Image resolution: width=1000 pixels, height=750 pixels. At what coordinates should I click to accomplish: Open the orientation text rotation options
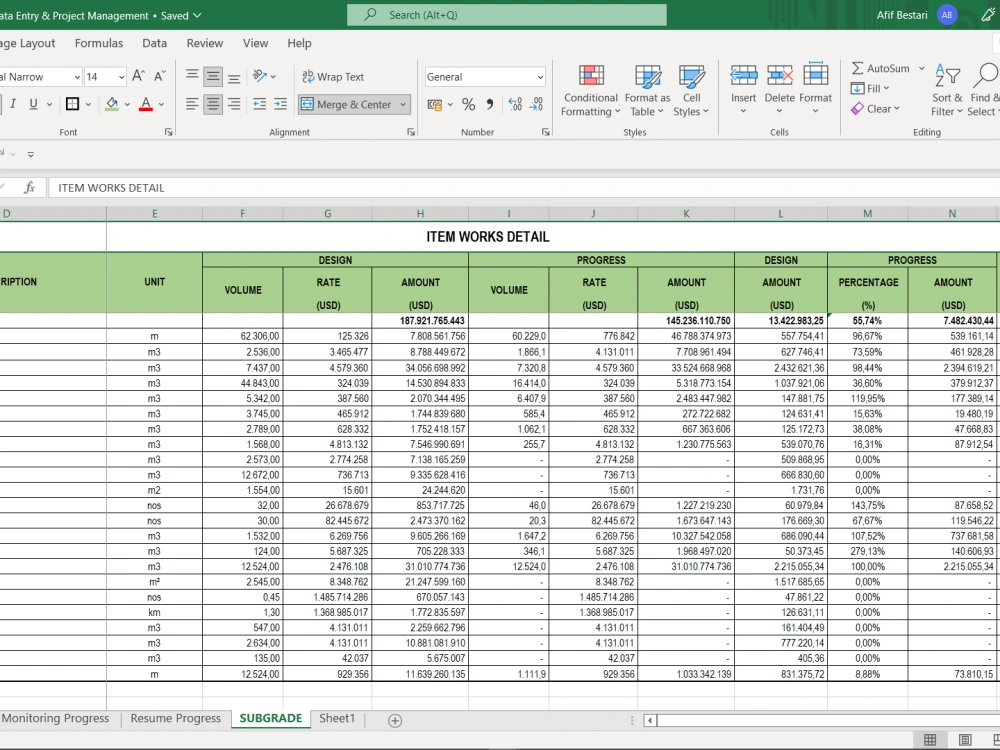pos(264,77)
